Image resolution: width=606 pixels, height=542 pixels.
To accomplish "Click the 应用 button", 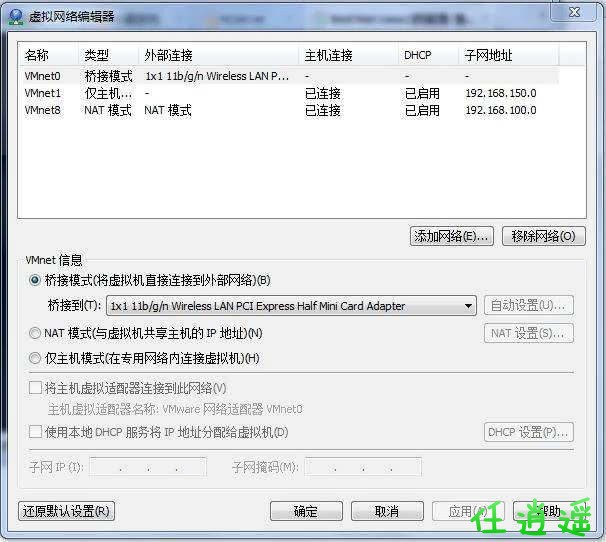I will click(x=468, y=511).
